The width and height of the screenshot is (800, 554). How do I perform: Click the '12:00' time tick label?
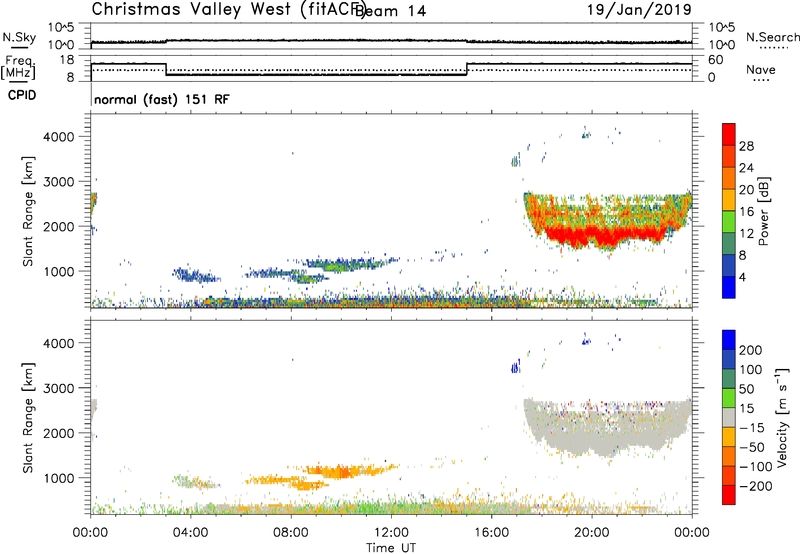click(x=391, y=533)
